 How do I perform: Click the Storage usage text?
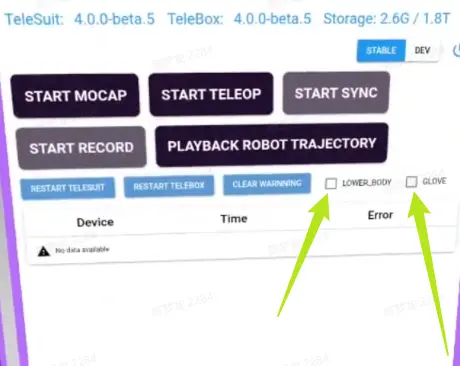387,19
